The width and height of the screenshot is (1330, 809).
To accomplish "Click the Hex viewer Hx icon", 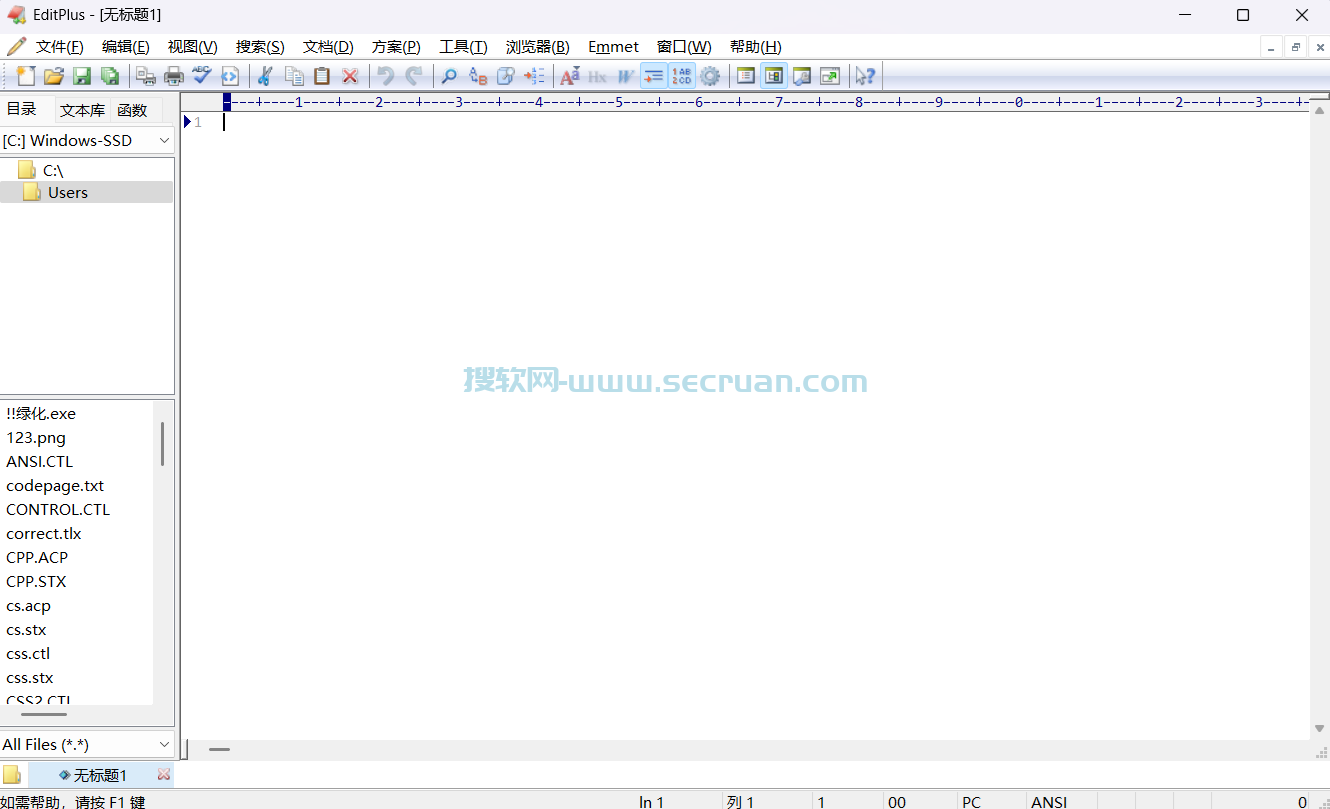I will 597,76.
